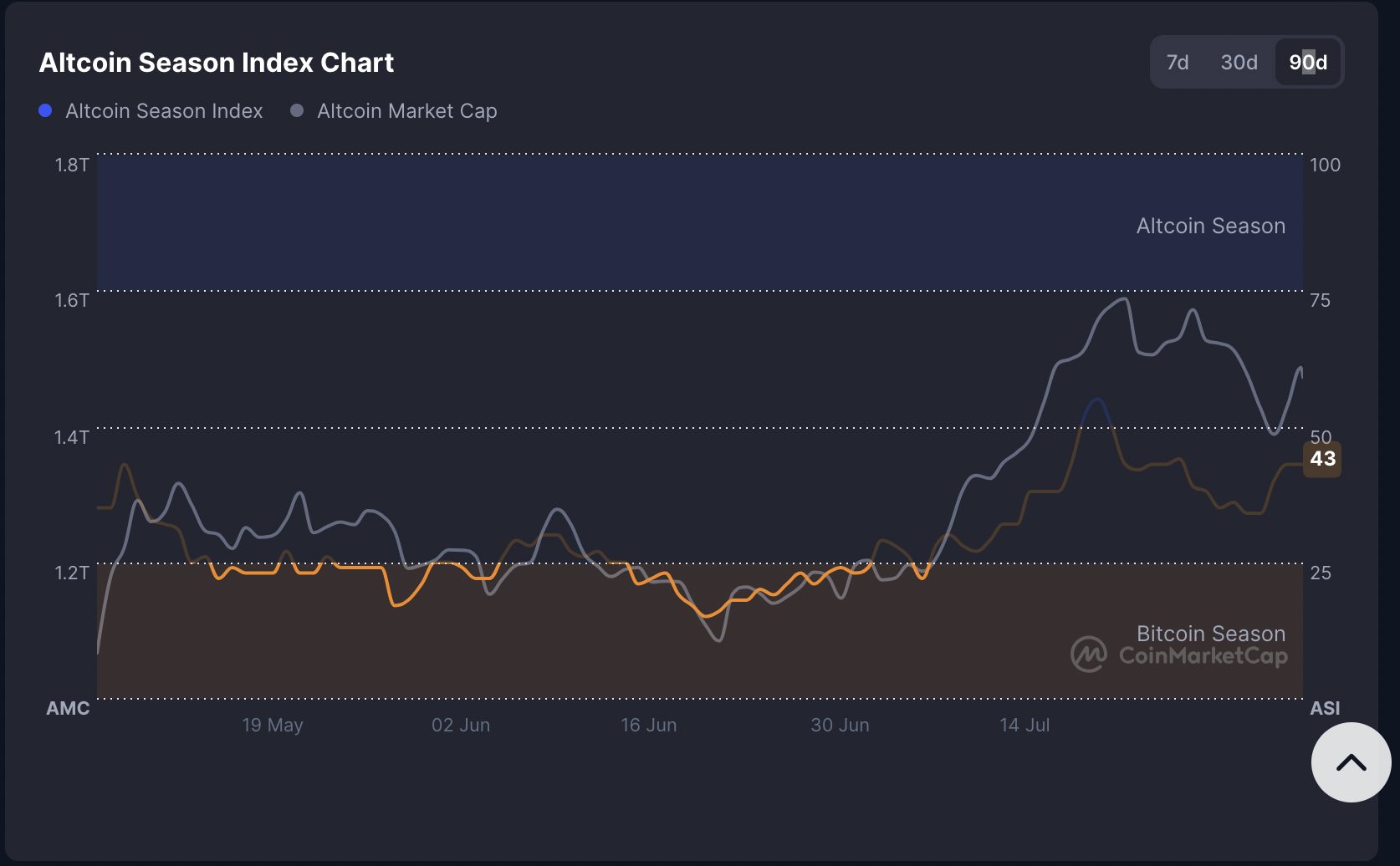Click the circular scroll-to-top chevron button

[x=1351, y=762]
